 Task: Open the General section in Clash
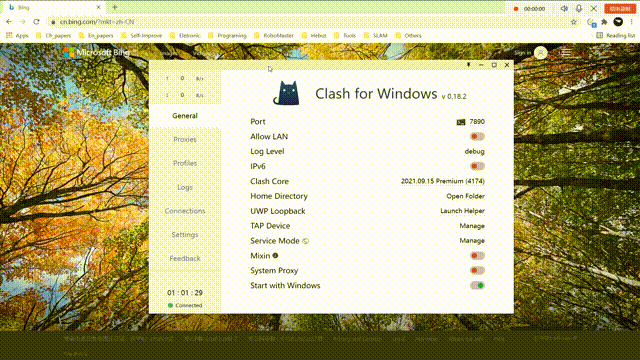[x=185, y=116]
